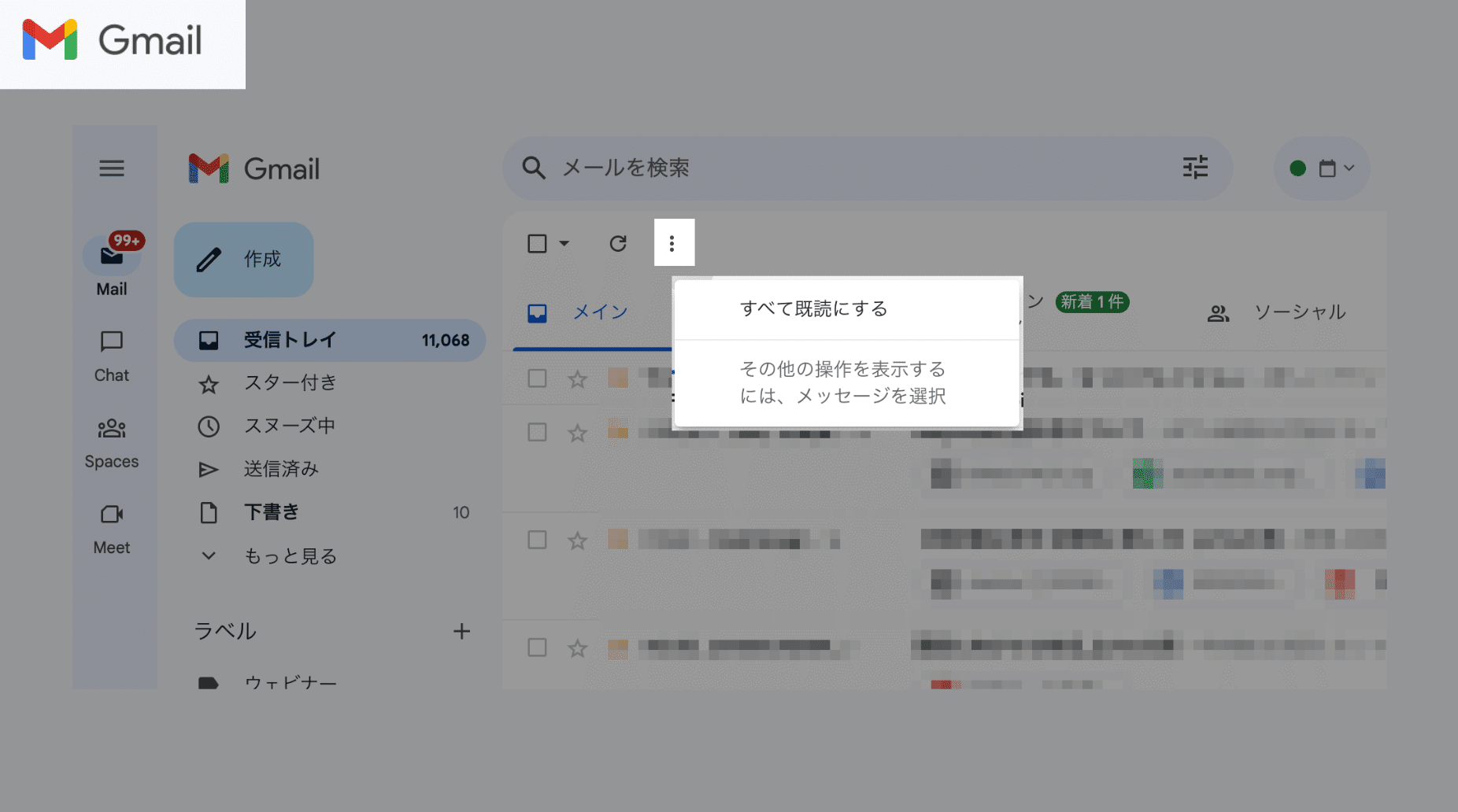
Task: Open the select dropdown arrow beside checkbox
Action: click(x=564, y=243)
